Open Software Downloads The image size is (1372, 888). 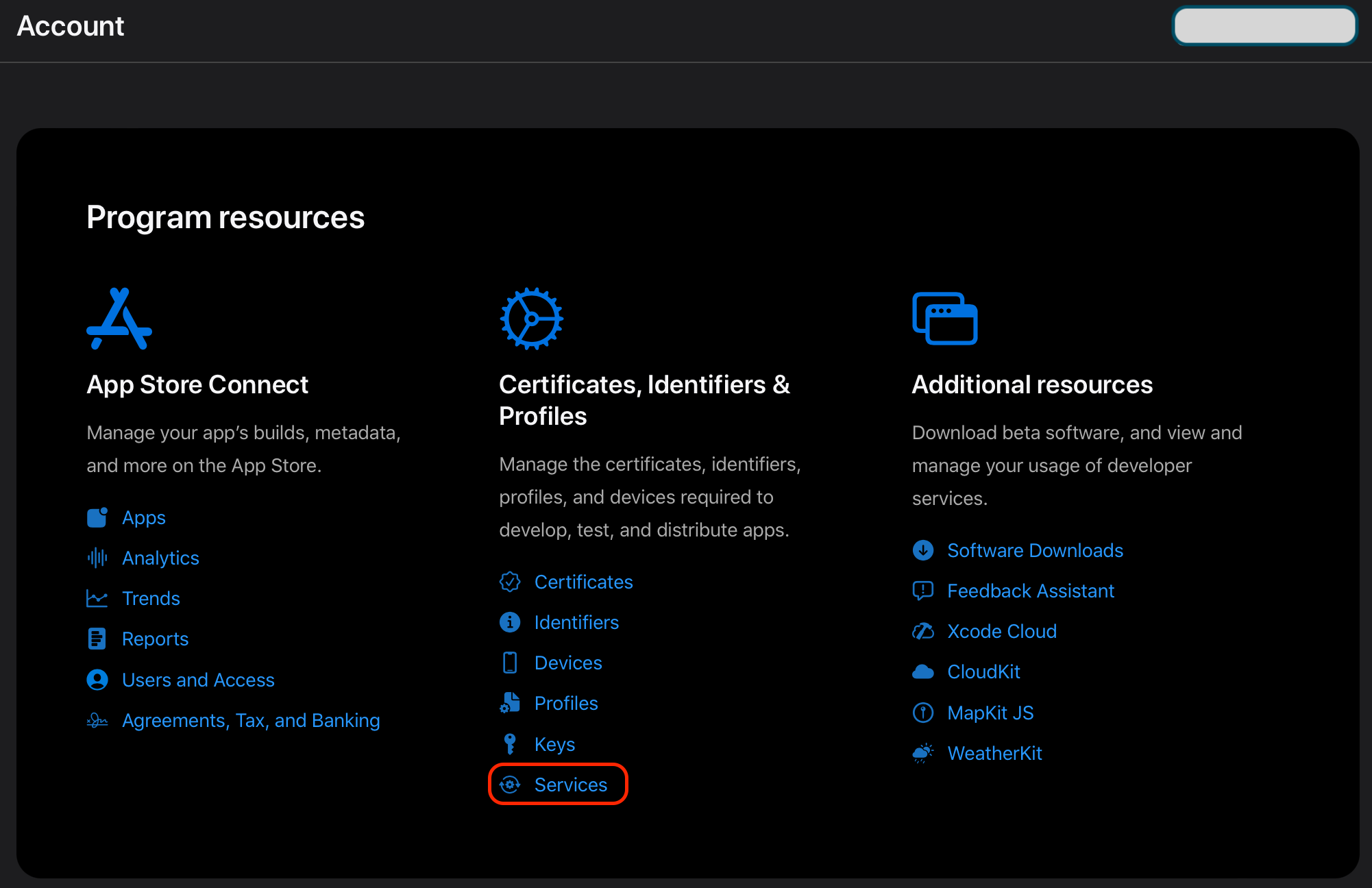click(x=1035, y=550)
